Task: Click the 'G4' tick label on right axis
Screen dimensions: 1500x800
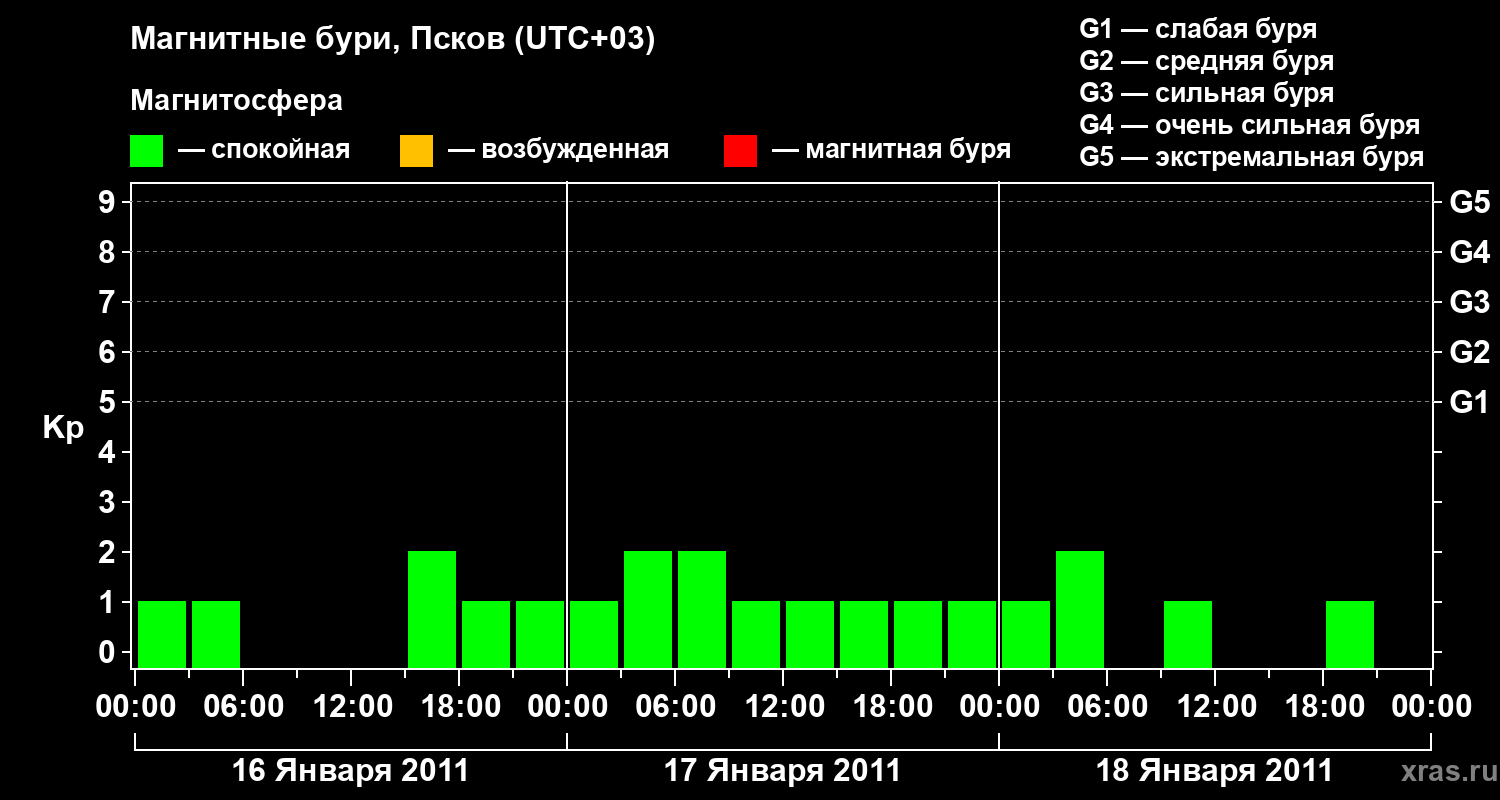Action: (x=1469, y=252)
